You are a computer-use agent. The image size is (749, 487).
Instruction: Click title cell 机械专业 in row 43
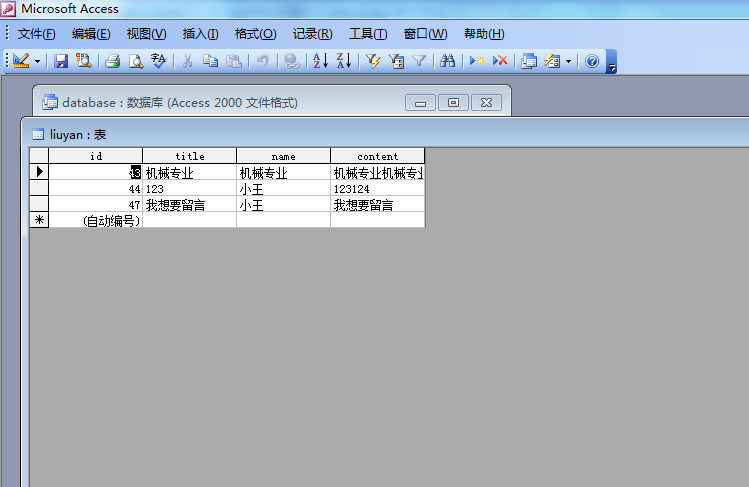190,172
